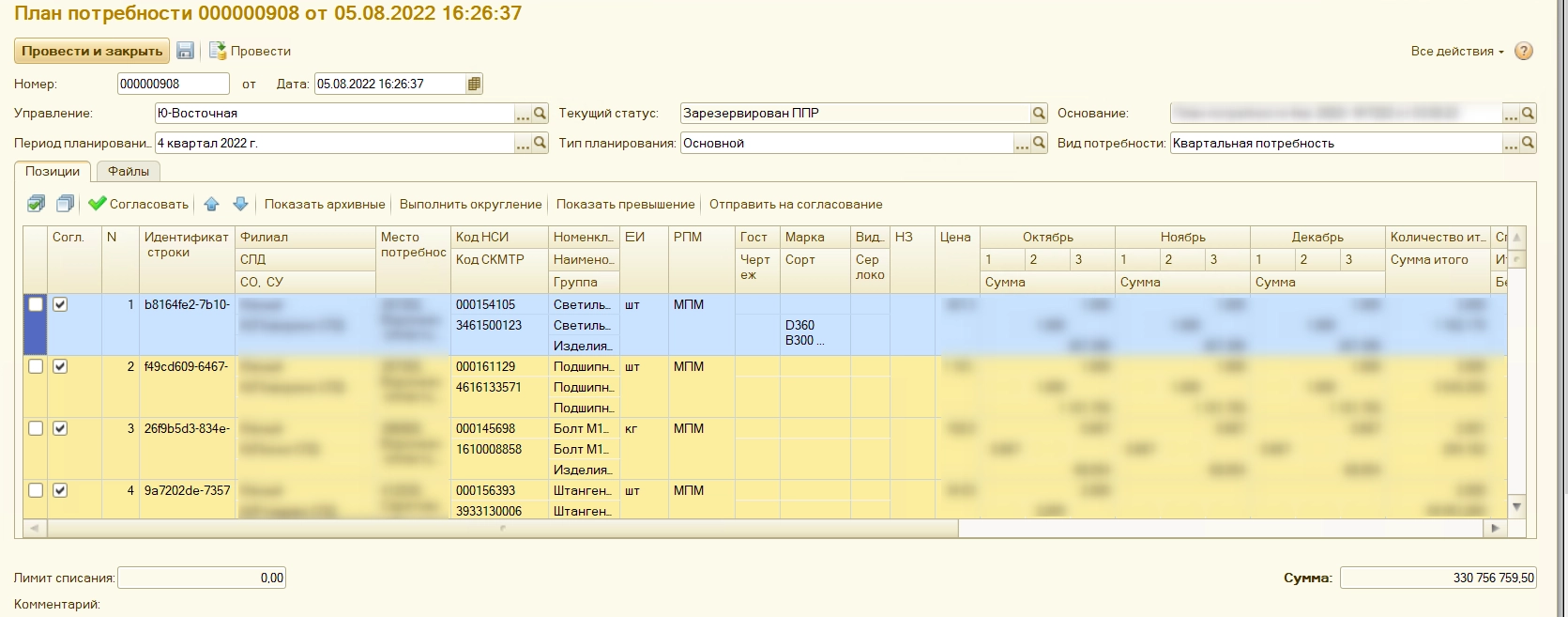This screenshot has width=1568, height=617.
Task: Click magnifier next to Текущий статус
Action: 1039,114
